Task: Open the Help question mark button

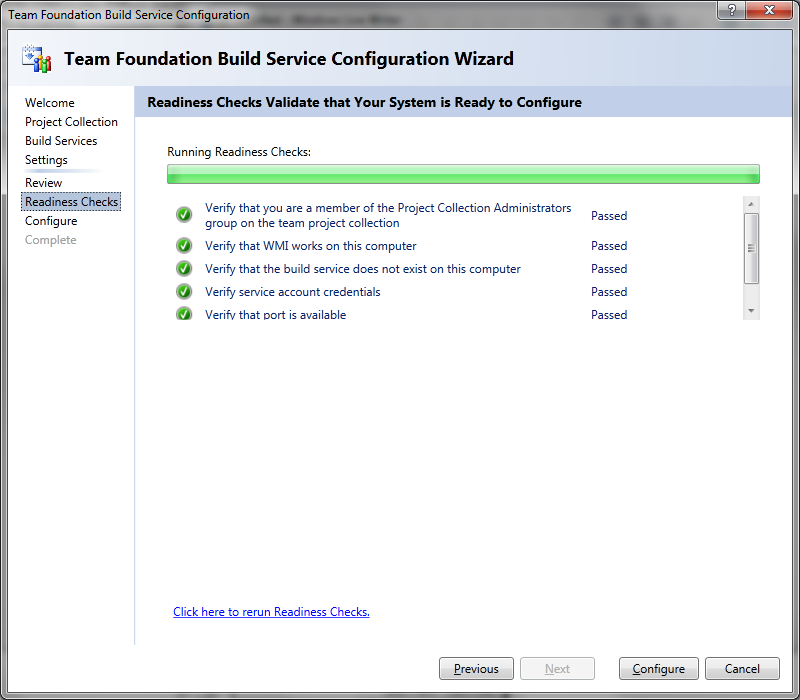Action: [x=731, y=10]
